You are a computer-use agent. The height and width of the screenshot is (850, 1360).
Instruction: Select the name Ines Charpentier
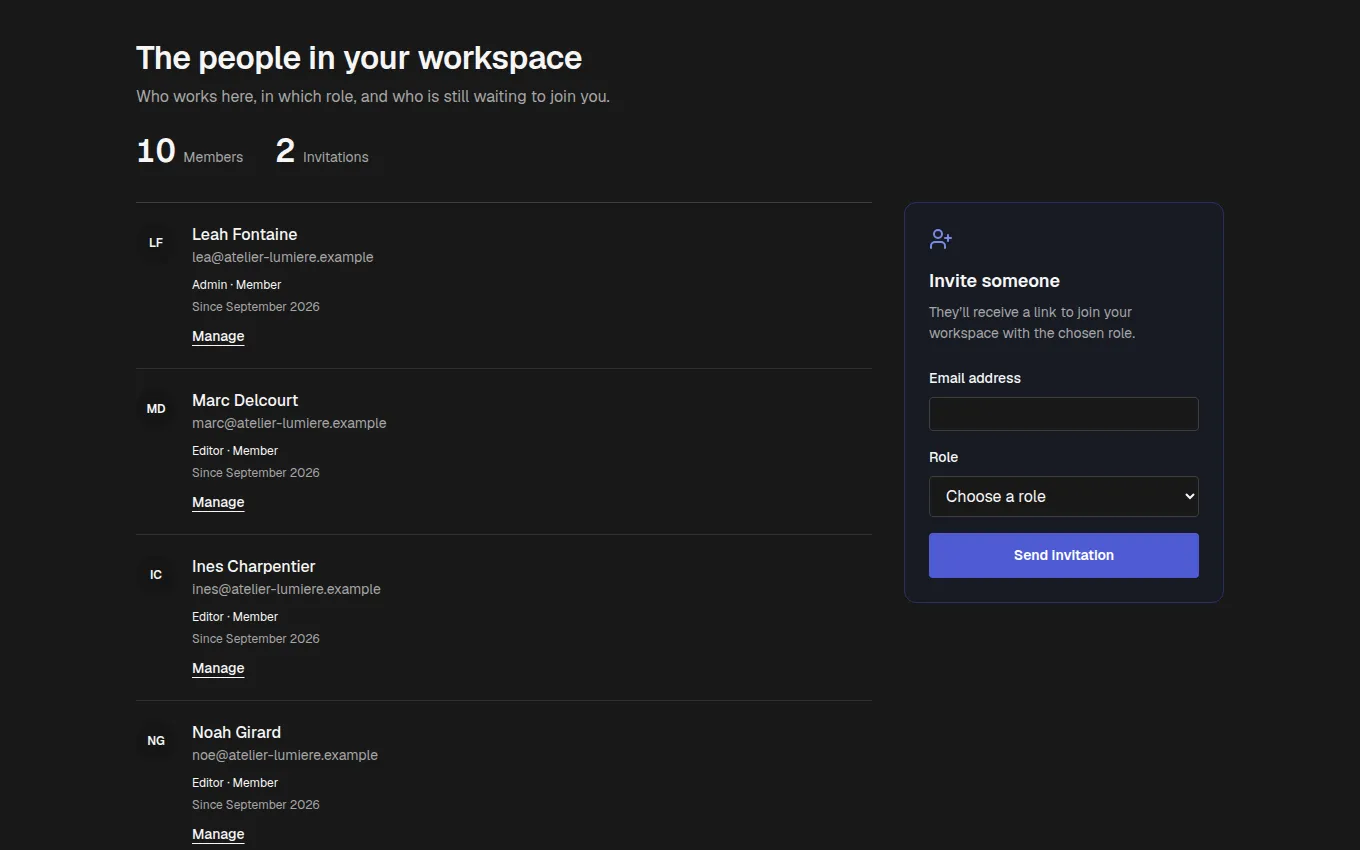(x=254, y=566)
